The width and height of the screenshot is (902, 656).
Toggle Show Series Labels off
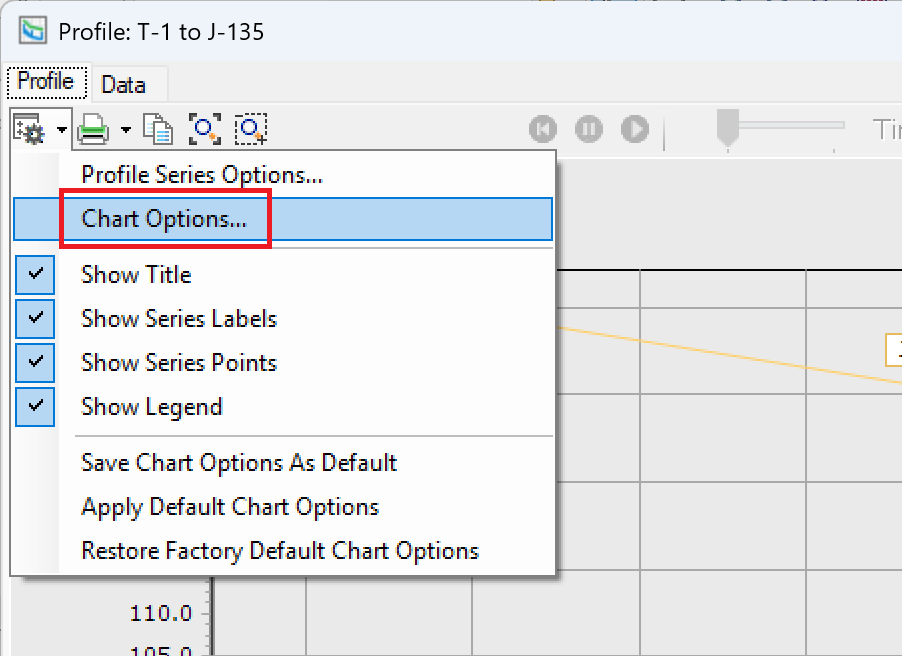click(x=178, y=319)
